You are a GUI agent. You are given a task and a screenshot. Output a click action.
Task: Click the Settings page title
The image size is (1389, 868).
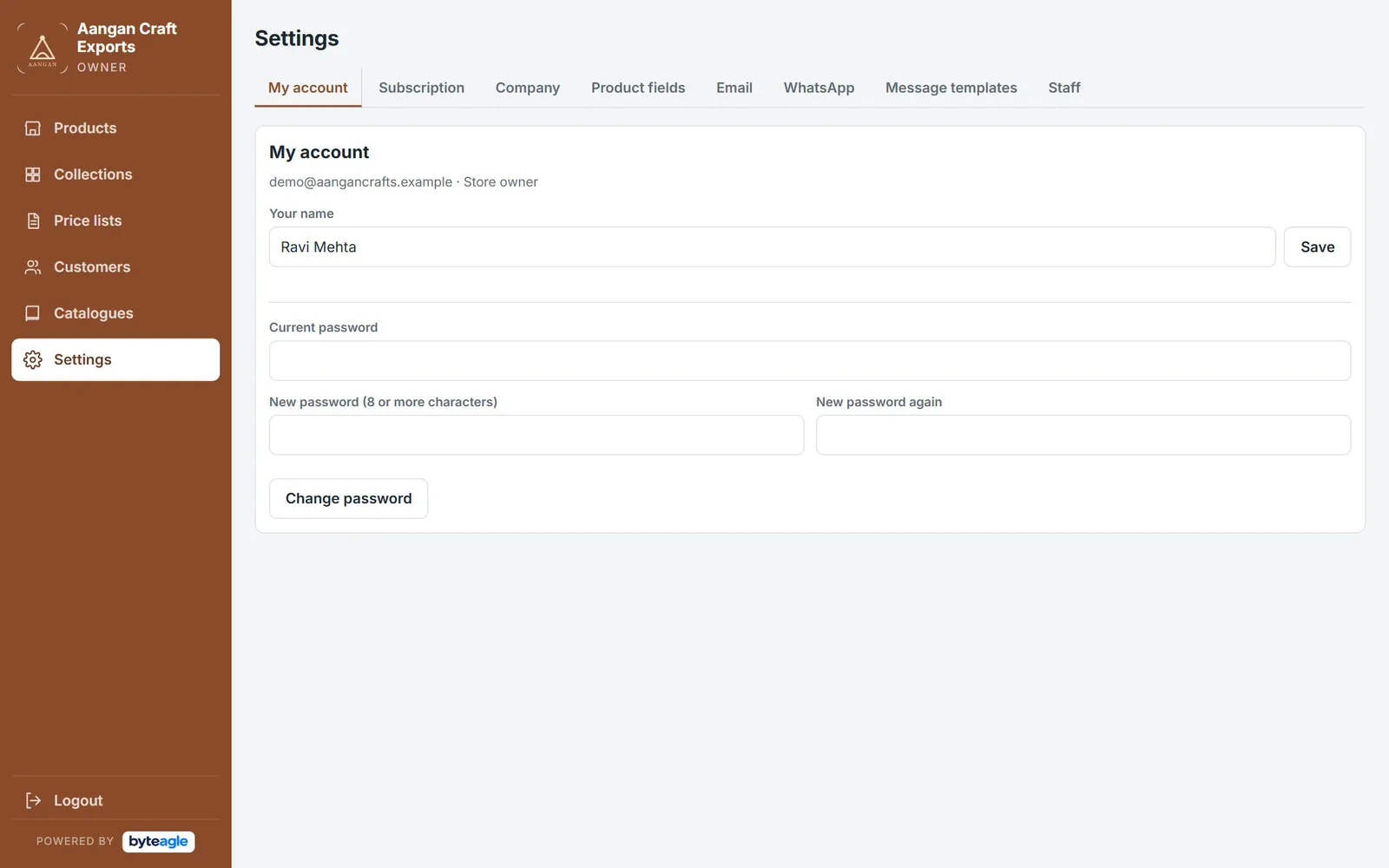(x=297, y=39)
